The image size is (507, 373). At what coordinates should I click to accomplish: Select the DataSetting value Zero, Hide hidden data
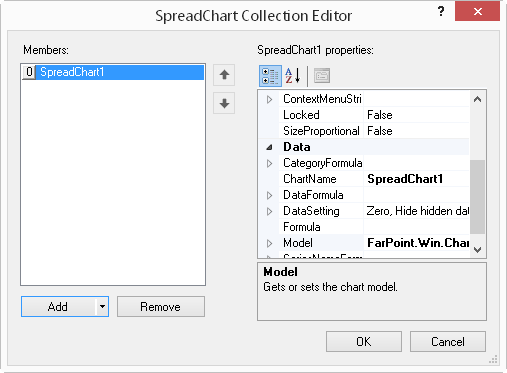click(x=416, y=211)
